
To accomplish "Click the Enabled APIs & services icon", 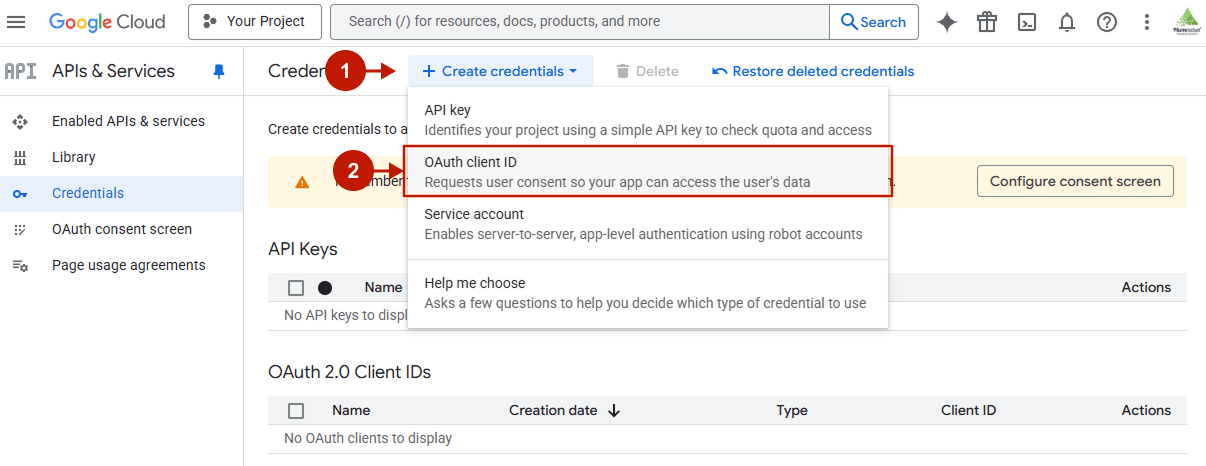I will pyautogui.click(x=19, y=121).
